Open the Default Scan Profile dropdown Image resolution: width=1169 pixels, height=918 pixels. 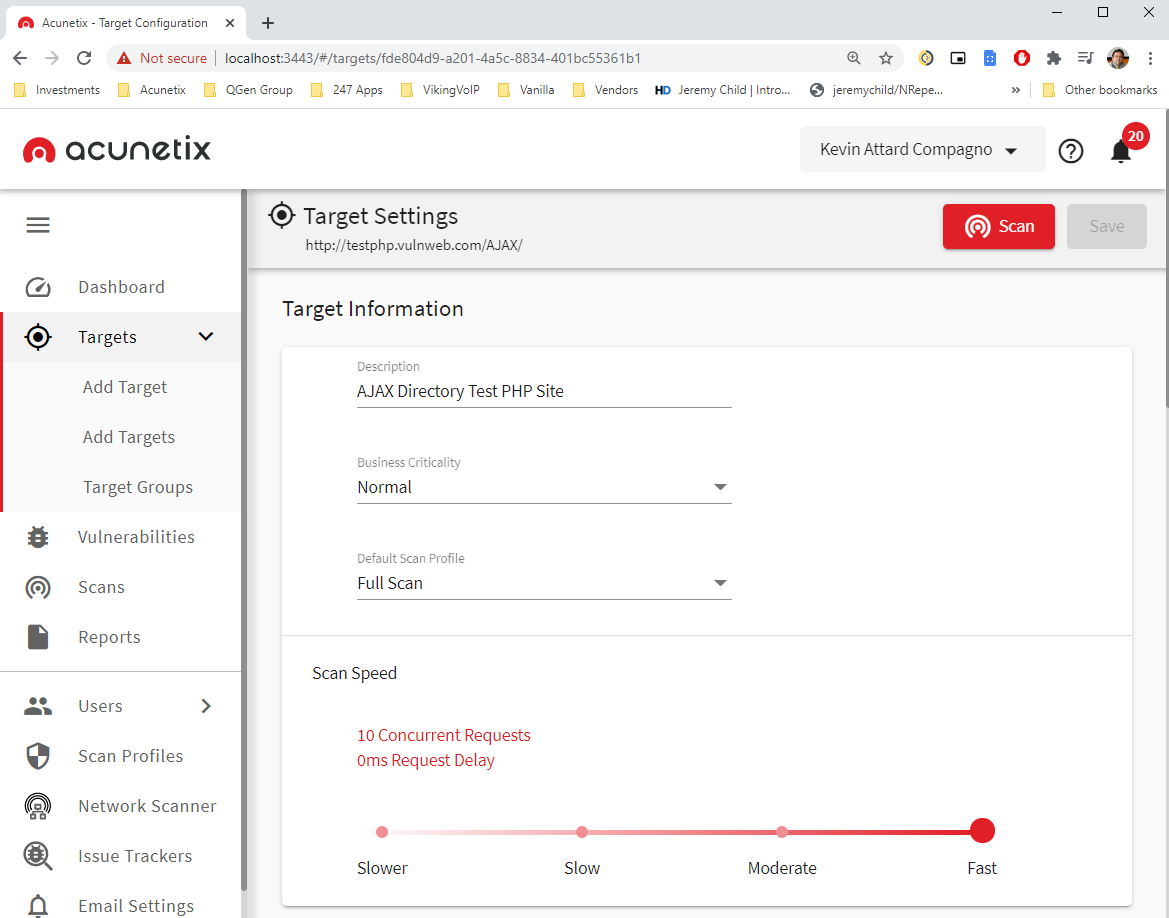pos(544,583)
